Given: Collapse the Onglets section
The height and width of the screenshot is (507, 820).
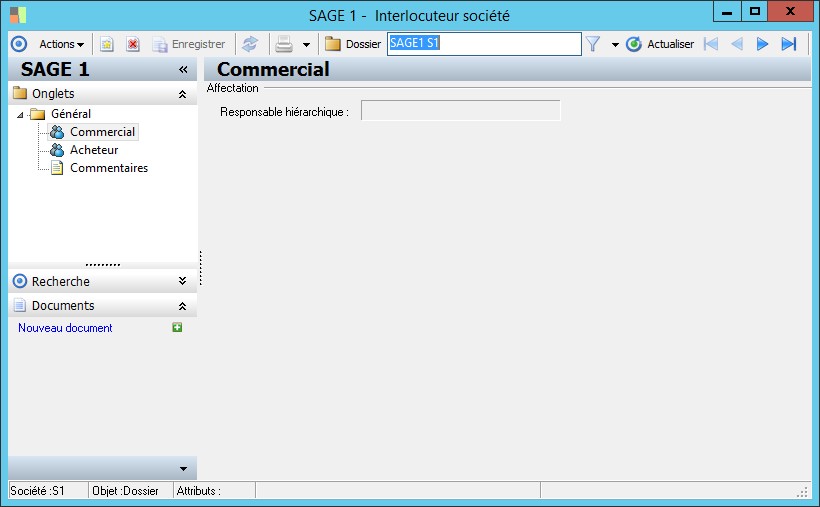Looking at the screenshot, I should (182, 94).
